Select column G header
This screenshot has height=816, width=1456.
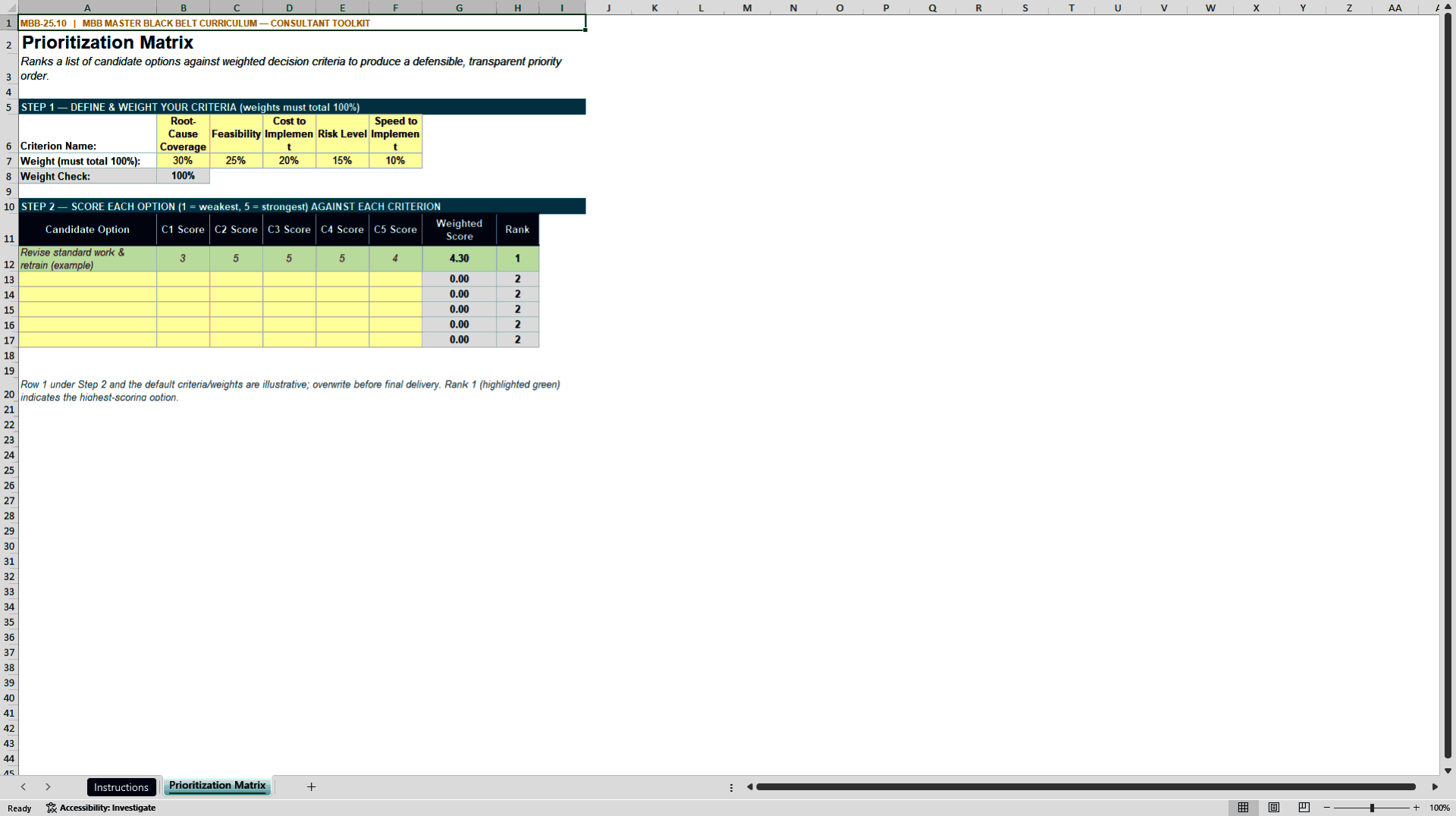point(459,8)
